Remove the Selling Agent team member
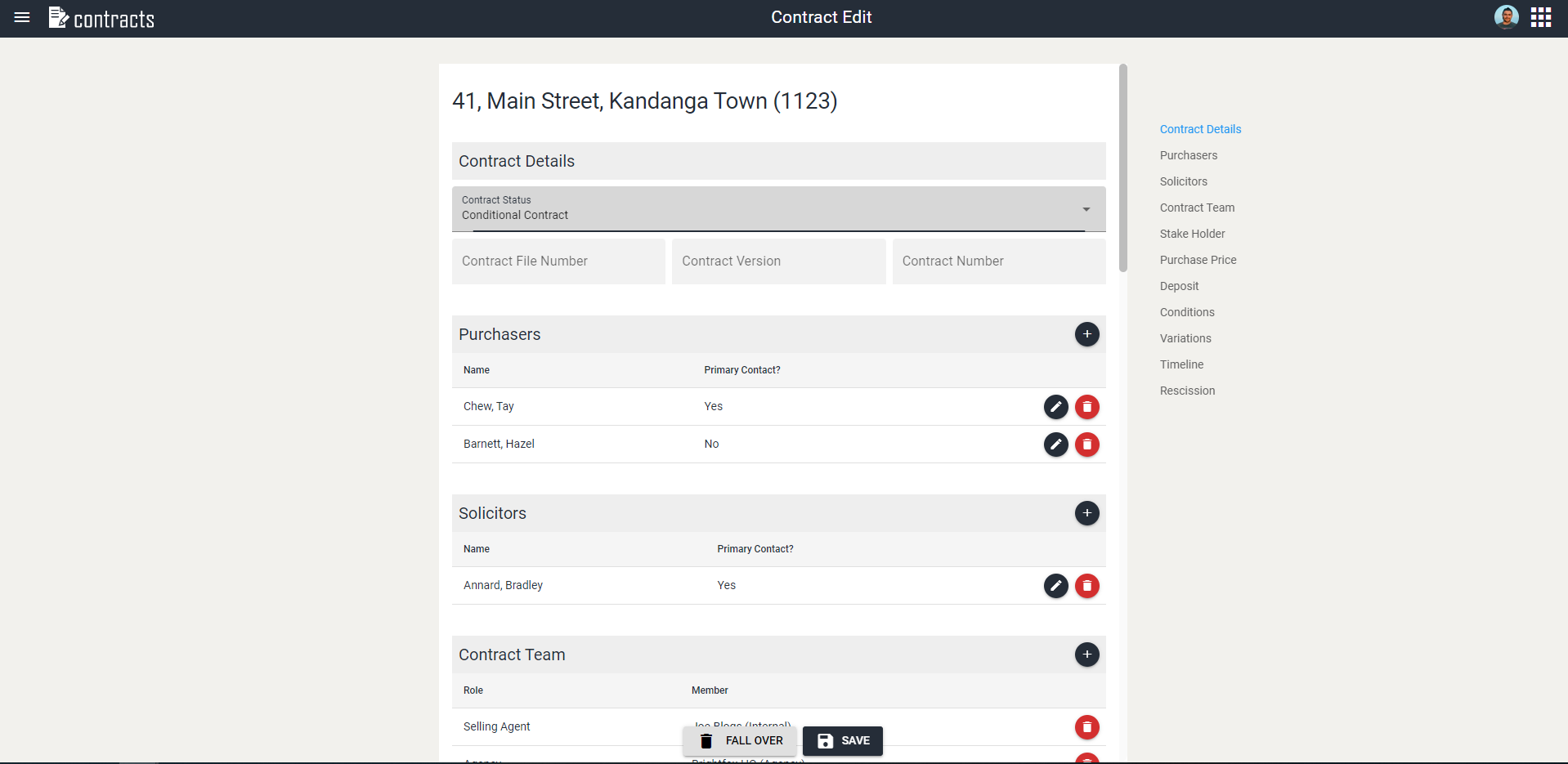Image resolution: width=1568 pixels, height=764 pixels. pos(1086,727)
